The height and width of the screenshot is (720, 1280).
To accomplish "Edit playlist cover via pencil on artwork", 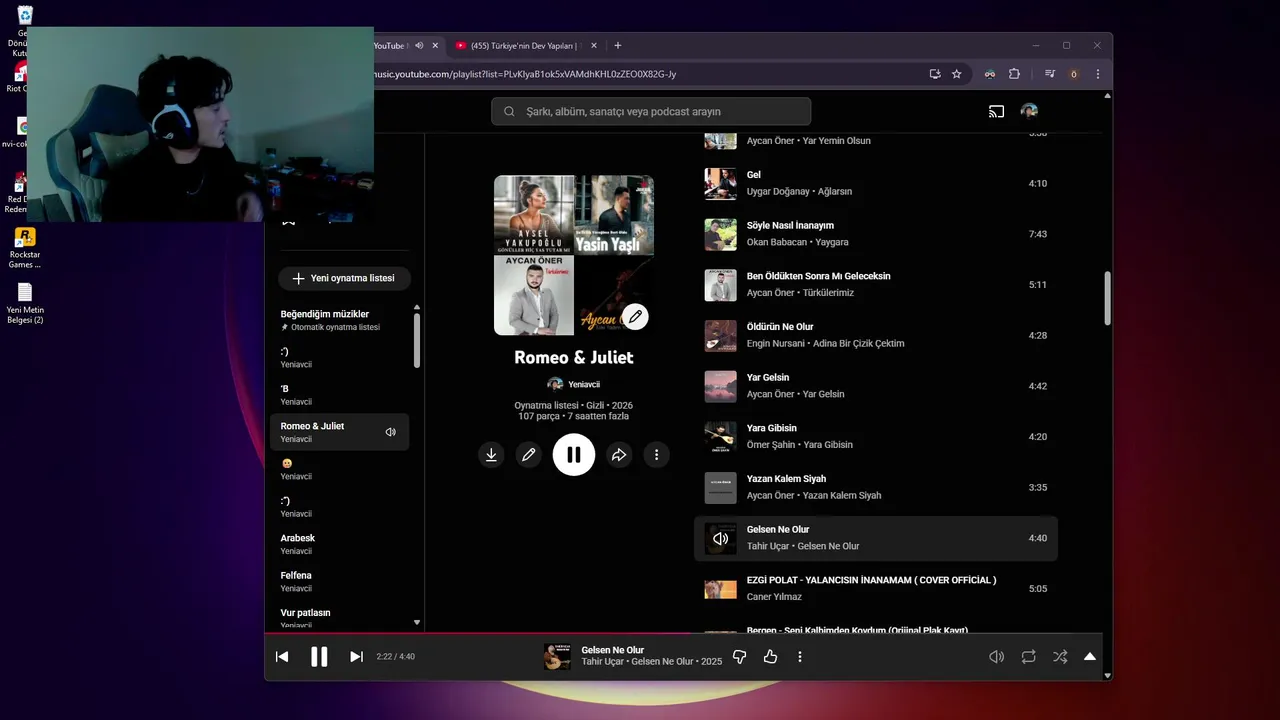I will pyautogui.click(x=635, y=317).
